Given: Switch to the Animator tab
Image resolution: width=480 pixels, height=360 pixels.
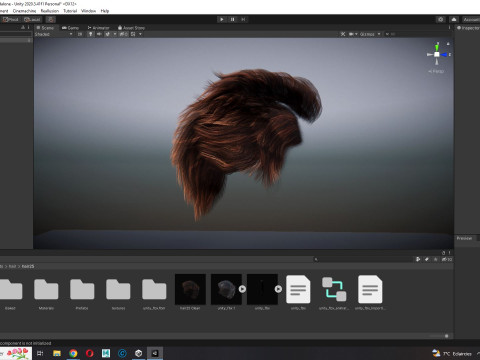Looking at the screenshot, I should tap(98, 28).
